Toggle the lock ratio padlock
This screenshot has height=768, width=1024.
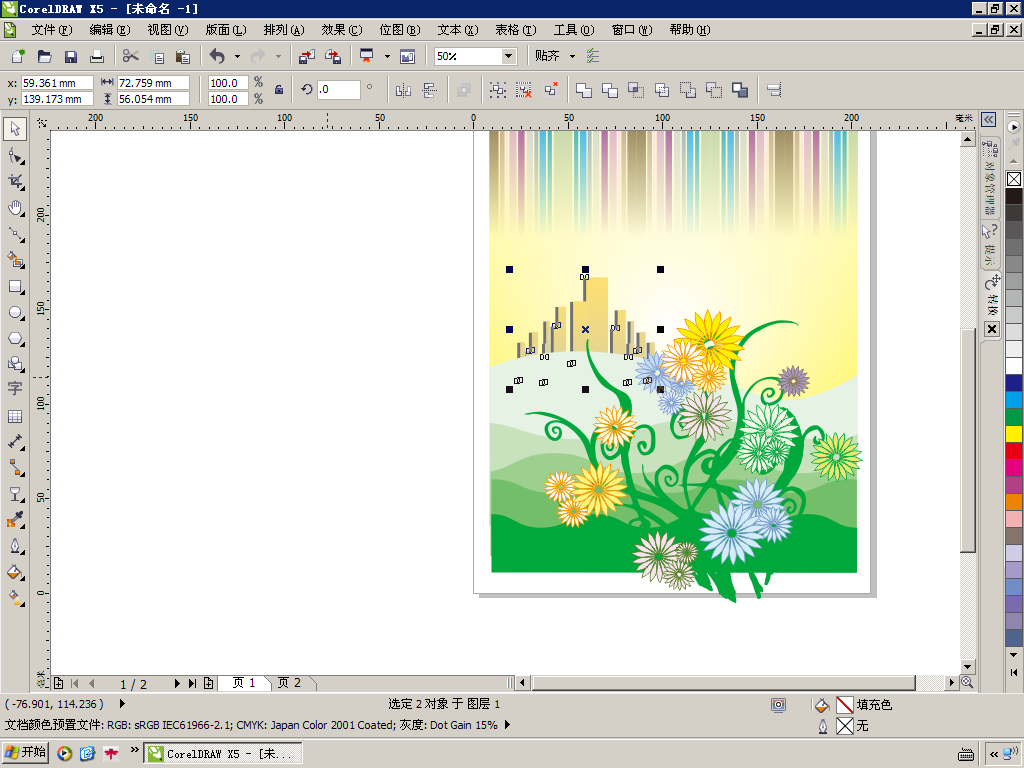(x=279, y=90)
